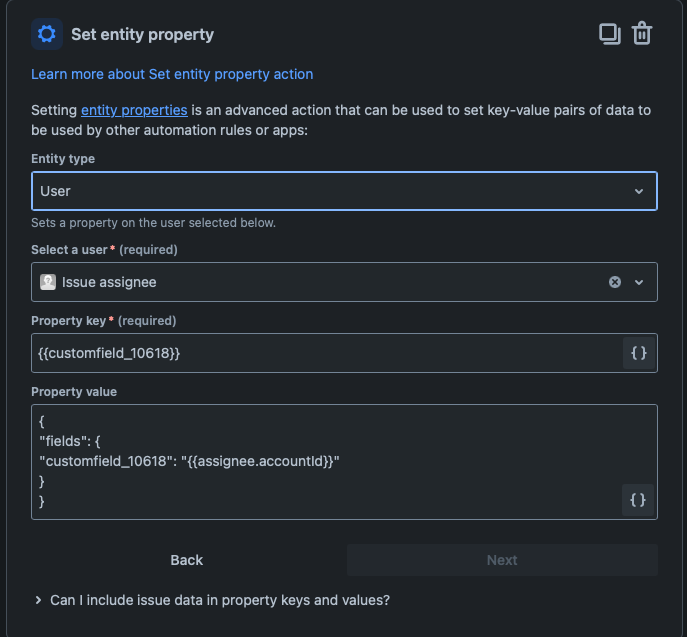Expand the Entity type chevron arrow
Image resolution: width=687 pixels, height=637 pixels.
(639, 191)
